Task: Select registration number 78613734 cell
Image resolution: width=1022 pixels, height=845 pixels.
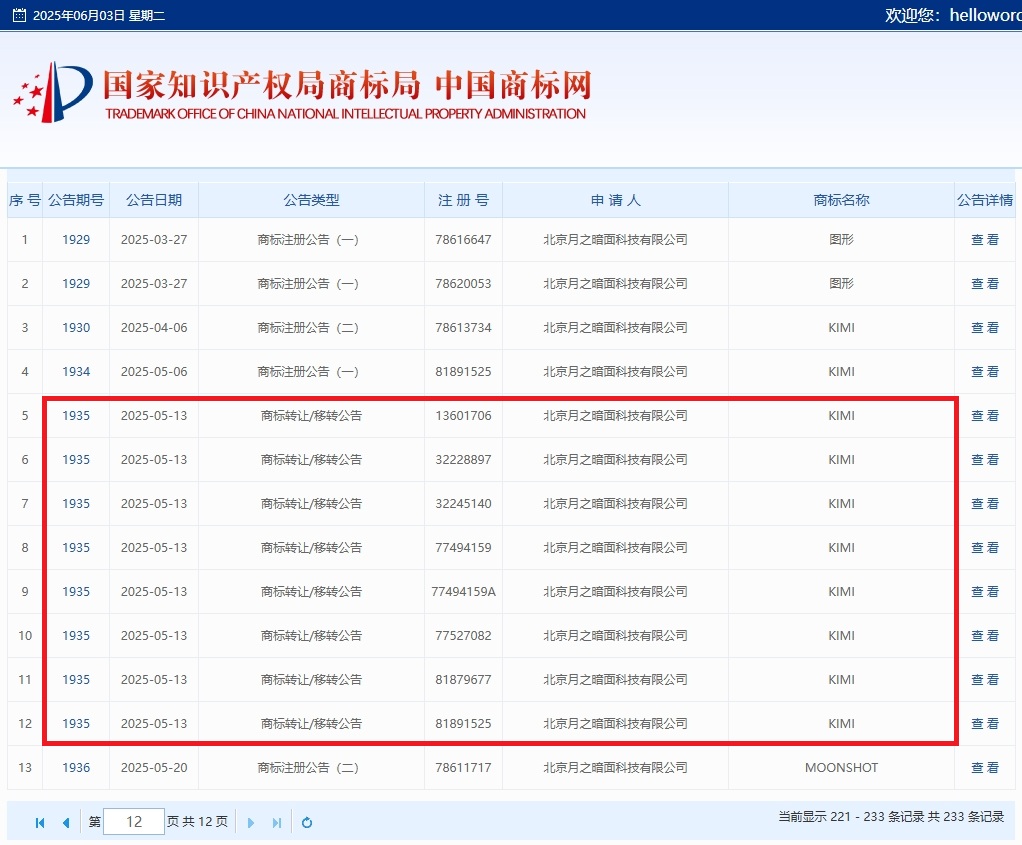Action: (463, 327)
